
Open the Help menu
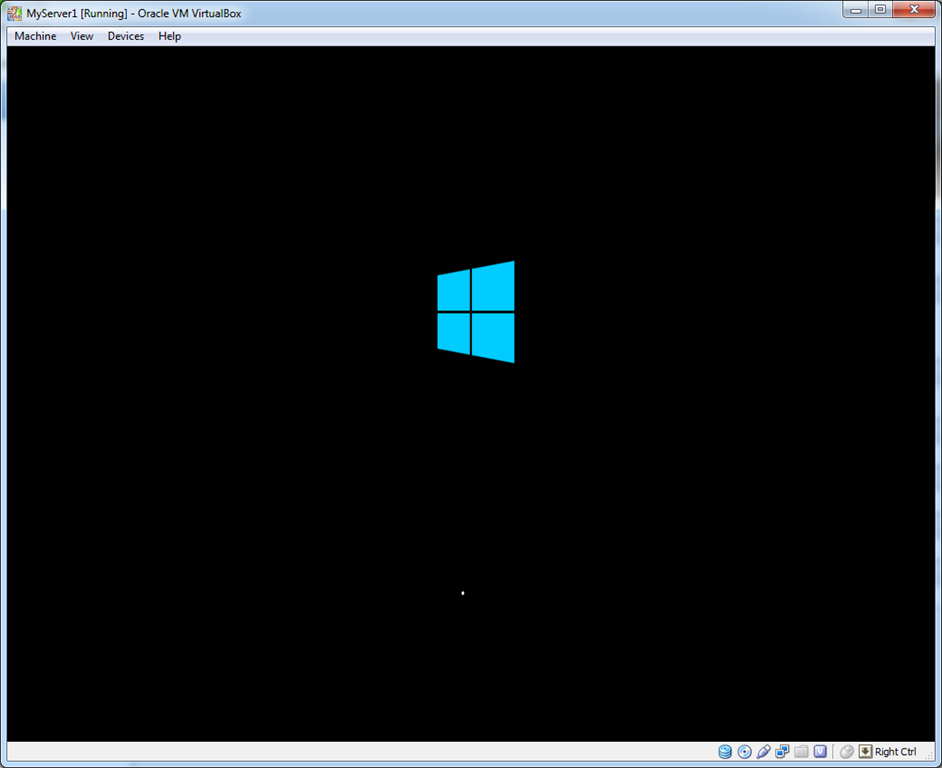169,36
